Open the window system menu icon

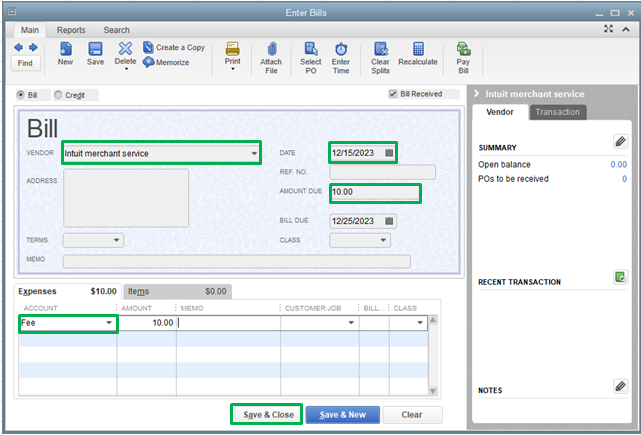pyautogui.click(x=12, y=12)
